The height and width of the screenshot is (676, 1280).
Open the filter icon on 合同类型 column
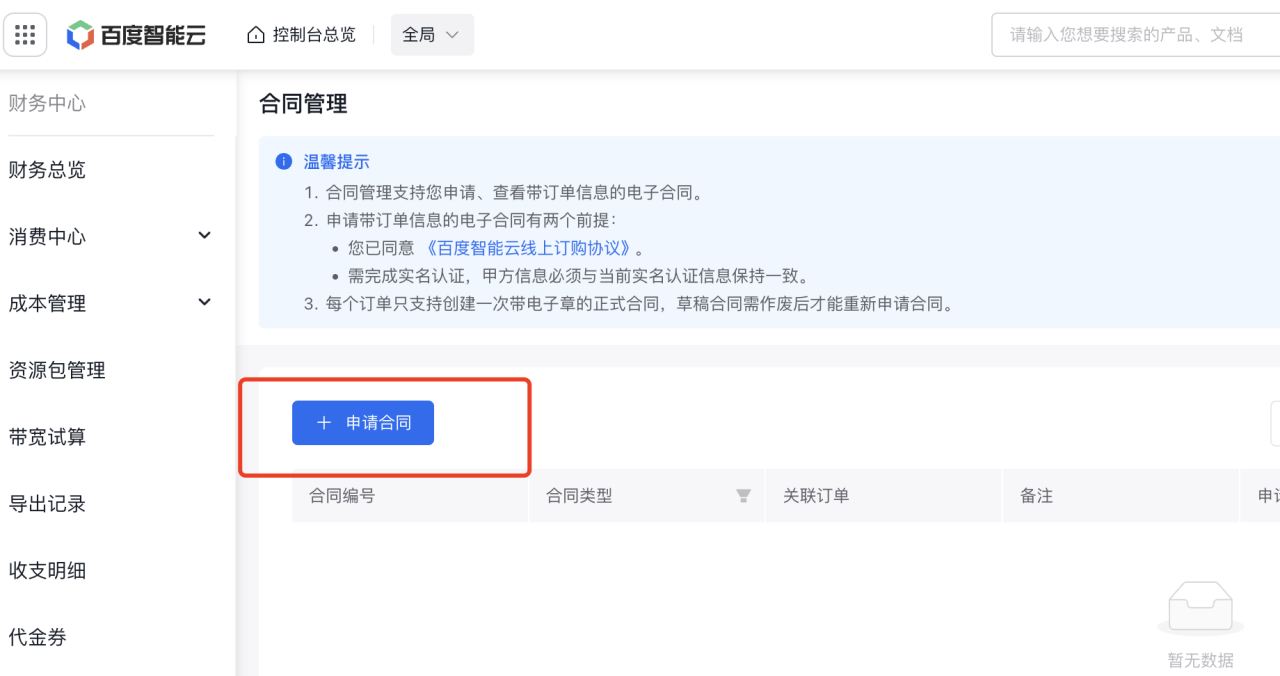point(742,495)
